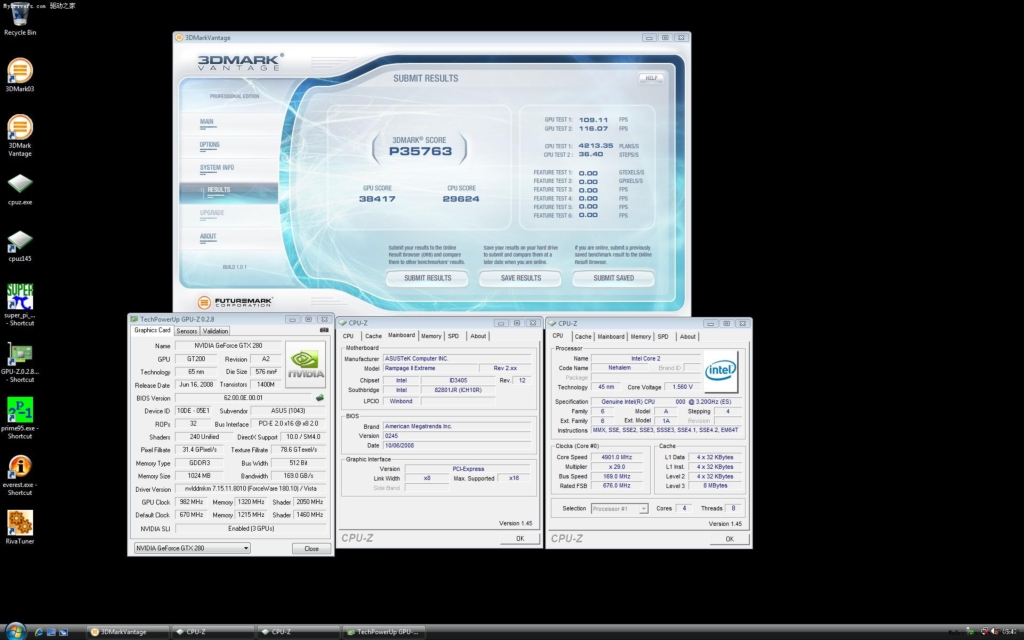
Task: Click the GPU score 38417 value
Action: click(x=377, y=199)
